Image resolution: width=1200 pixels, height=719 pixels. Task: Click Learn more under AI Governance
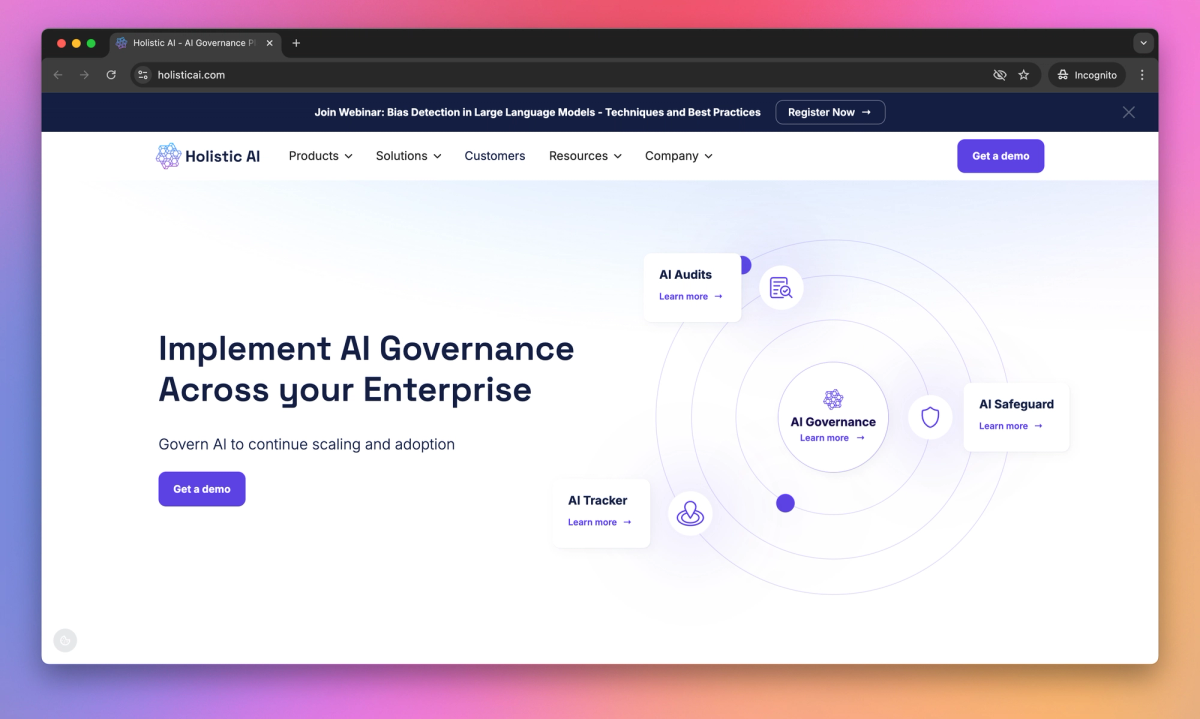coord(832,438)
